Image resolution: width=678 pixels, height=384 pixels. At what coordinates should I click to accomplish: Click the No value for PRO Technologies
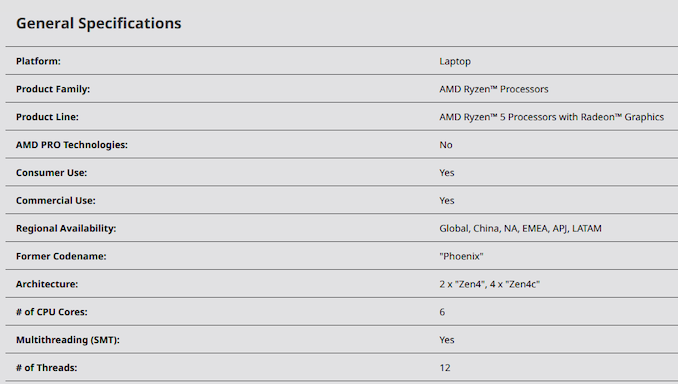click(x=446, y=145)
